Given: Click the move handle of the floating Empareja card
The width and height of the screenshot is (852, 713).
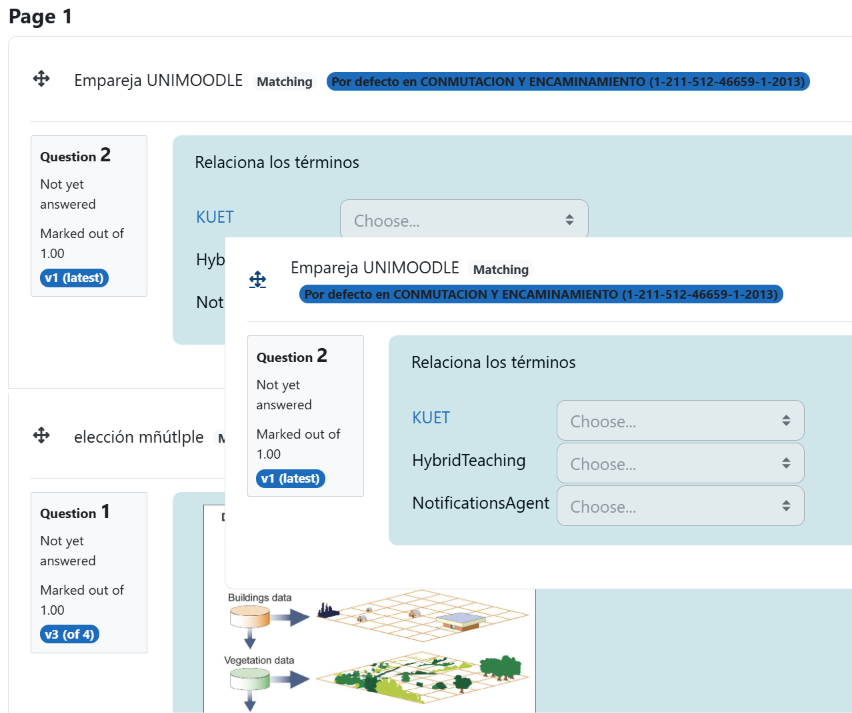Looking at the screenshot, I should pos(258,280).
